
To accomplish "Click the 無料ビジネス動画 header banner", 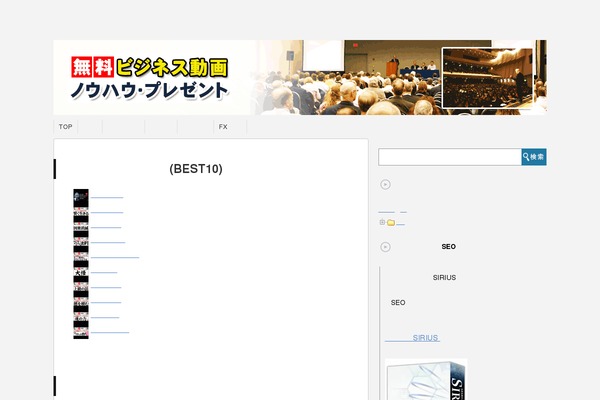I will pos(300,77).
